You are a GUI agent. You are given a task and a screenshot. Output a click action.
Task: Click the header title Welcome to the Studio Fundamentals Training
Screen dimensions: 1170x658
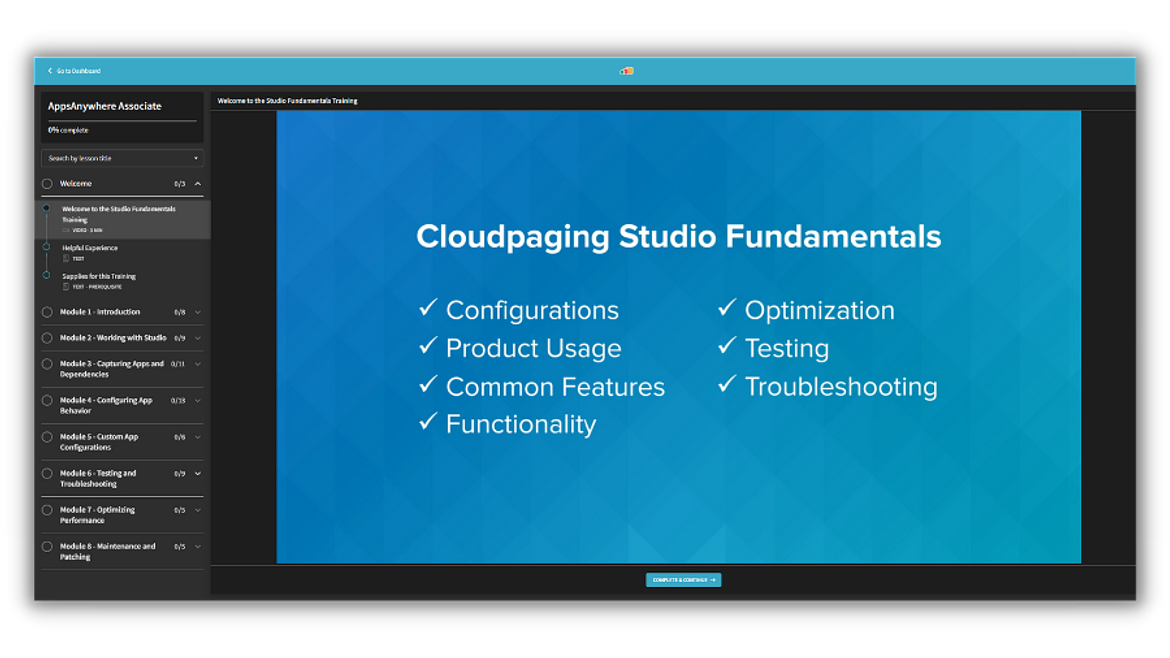pos(287,101)
